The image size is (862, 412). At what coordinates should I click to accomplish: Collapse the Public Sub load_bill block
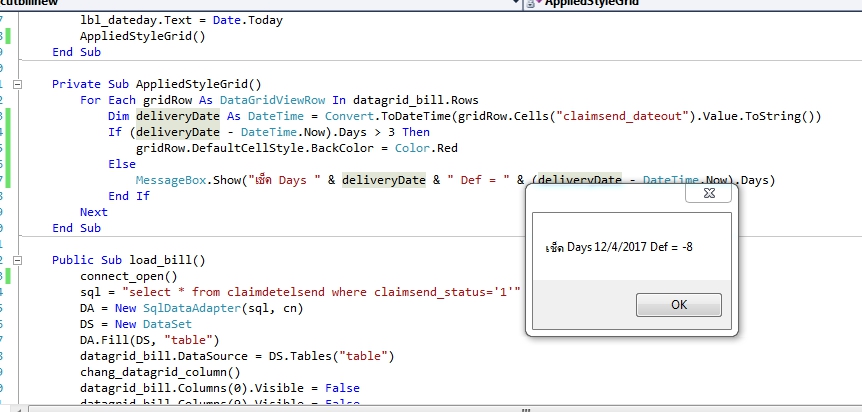point(18,260)
